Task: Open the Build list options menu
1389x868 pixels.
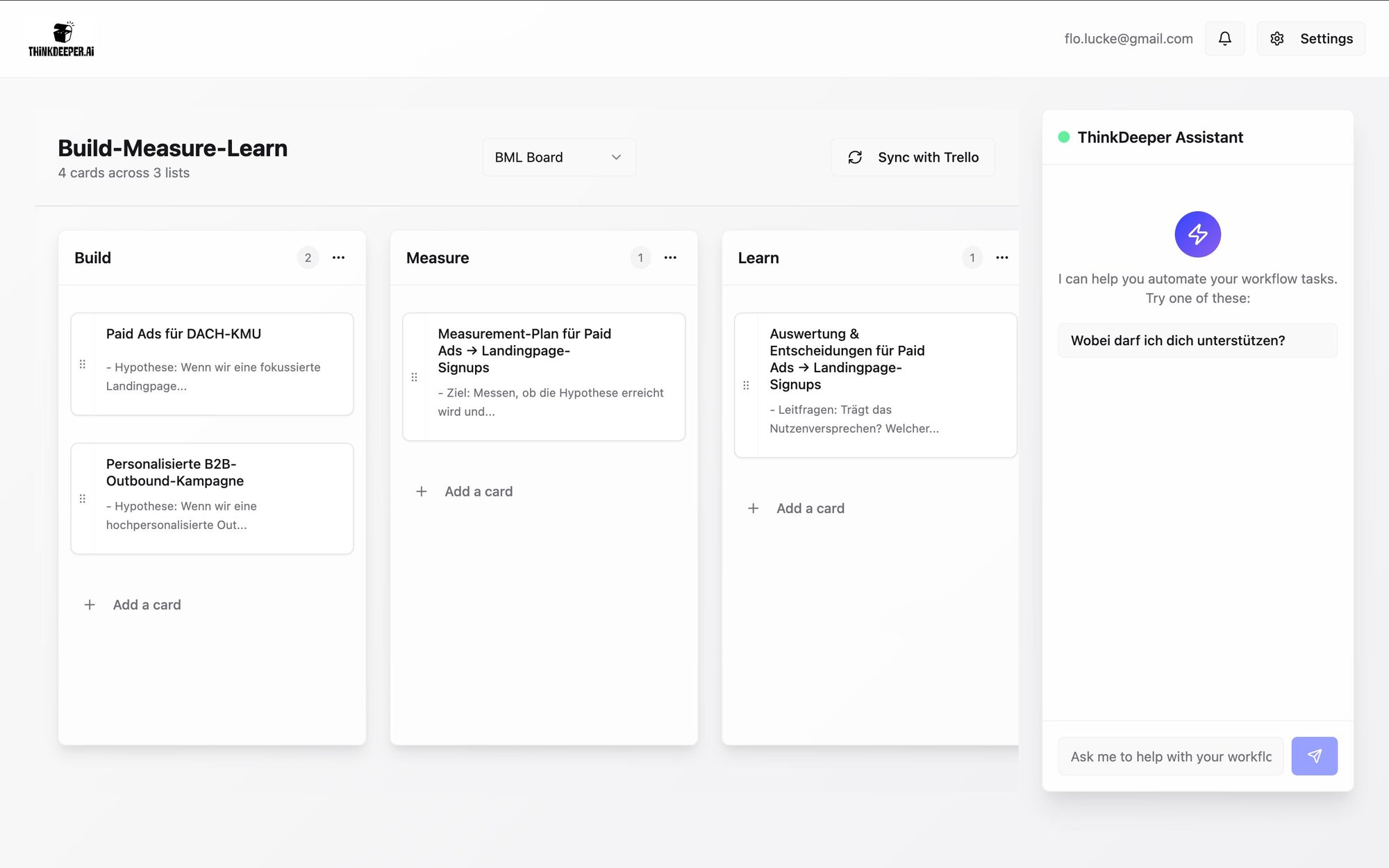Action: [x=338, y=258]
